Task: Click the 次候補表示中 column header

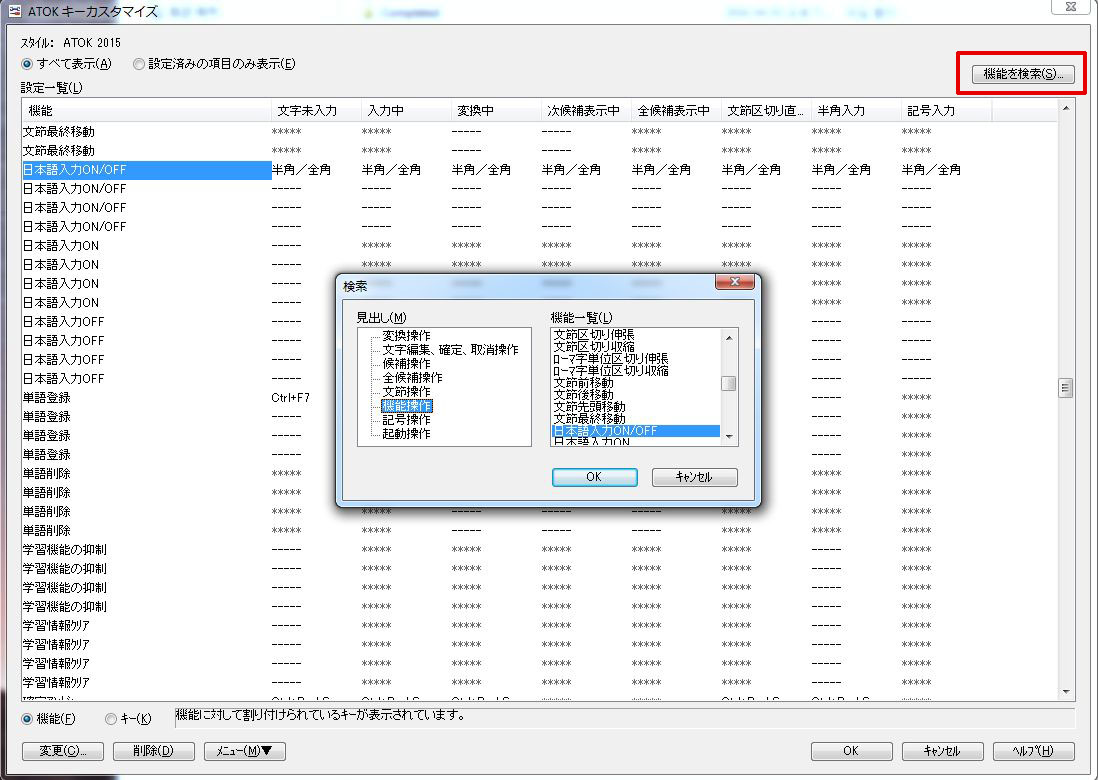Action: (x=586, y=111)
